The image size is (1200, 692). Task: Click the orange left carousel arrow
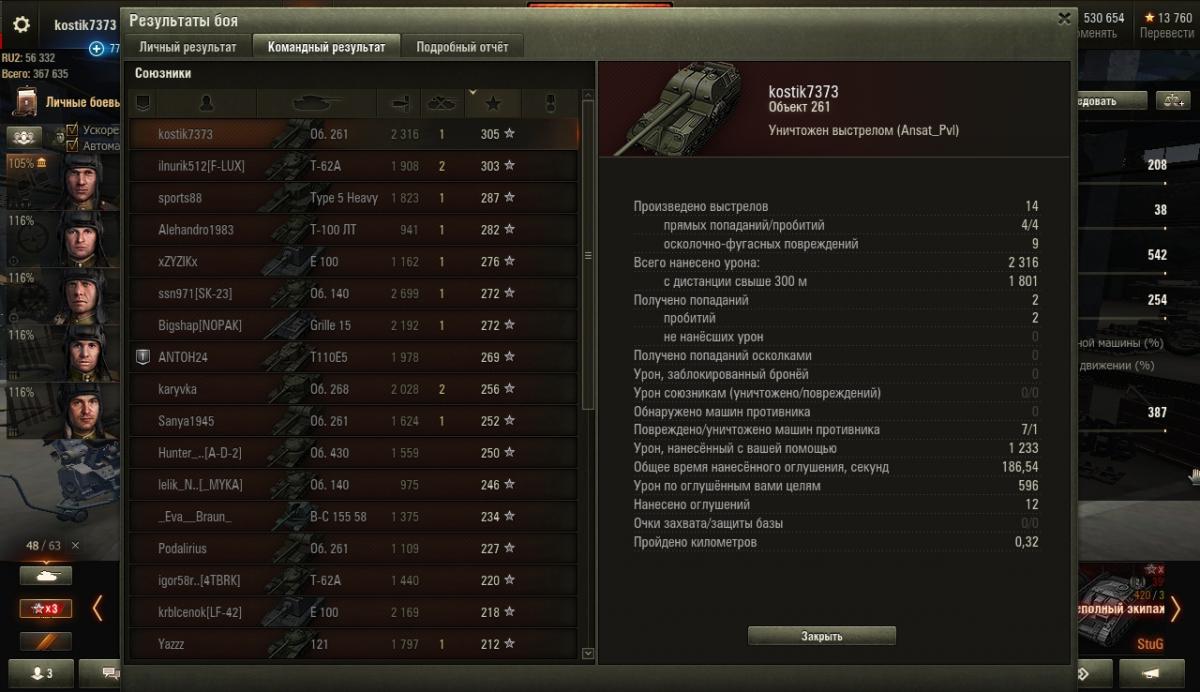[97, 607]
